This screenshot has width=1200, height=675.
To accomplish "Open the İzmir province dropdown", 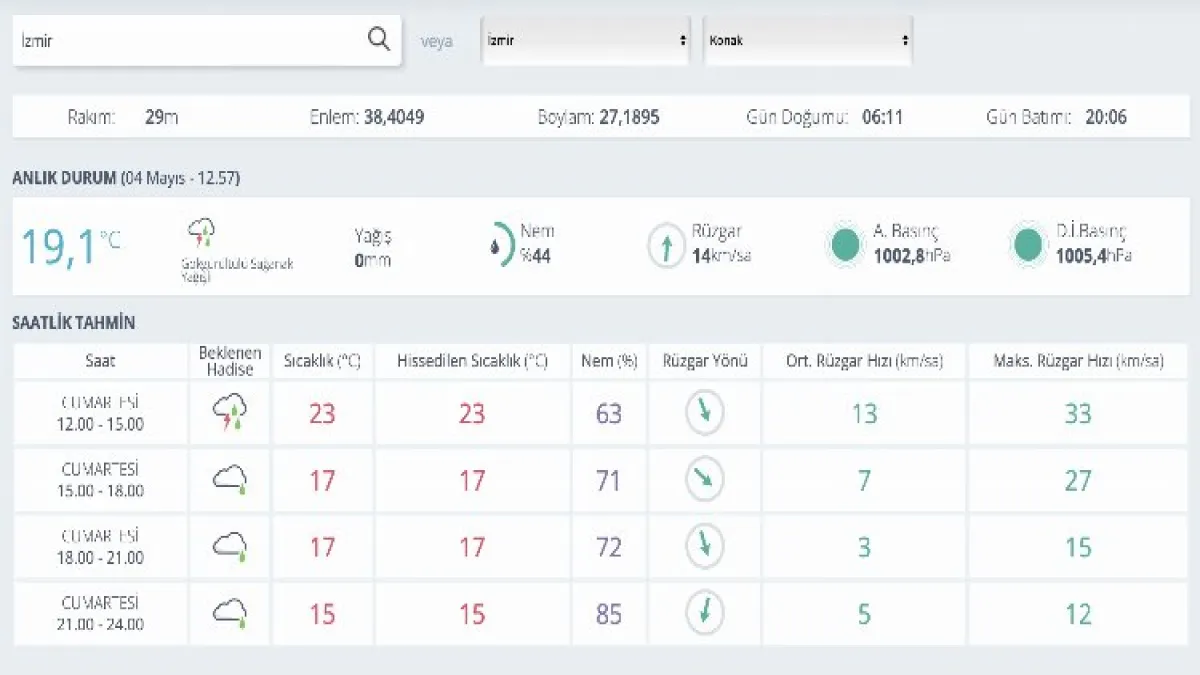I will click(x=585, y=41).
